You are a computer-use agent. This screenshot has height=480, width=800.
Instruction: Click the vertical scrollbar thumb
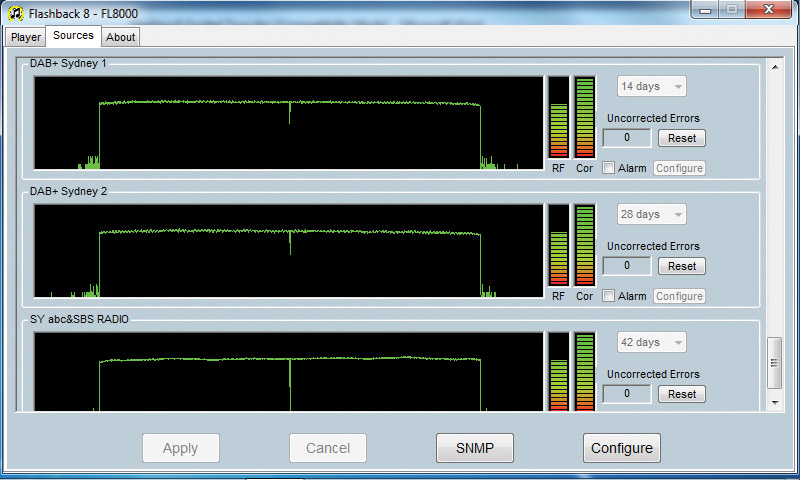(x=774, y=364)
